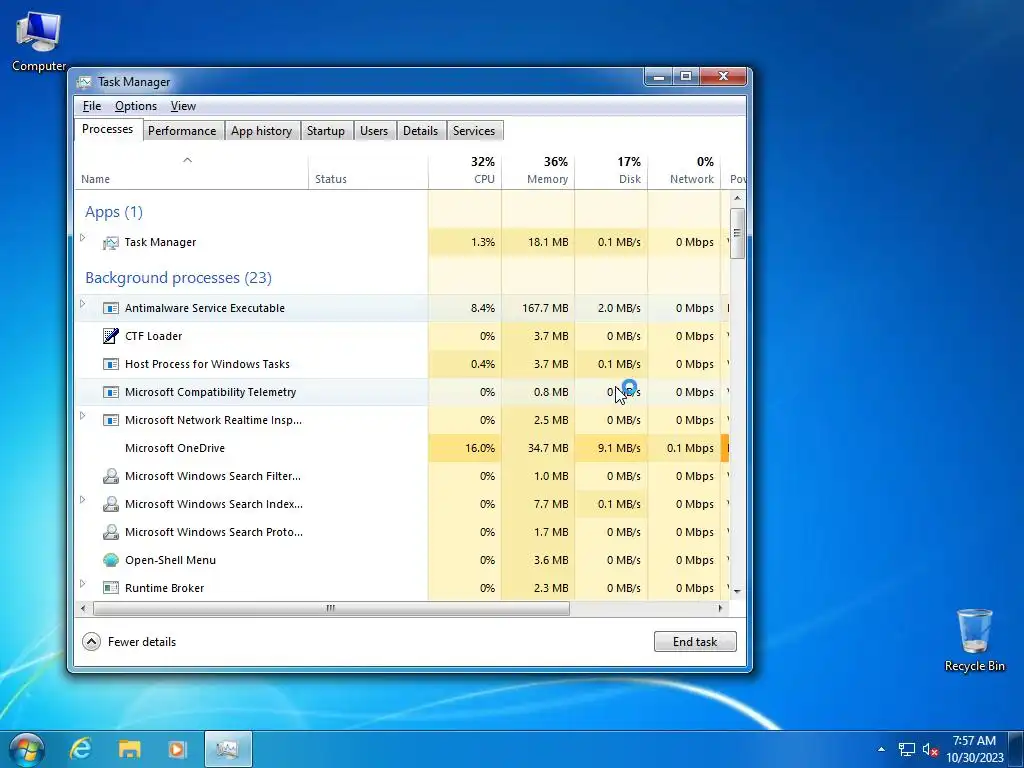The image size is (1024, 768).
Task: Click the Task Manager taskbar button
Action: tap(228, 749)
